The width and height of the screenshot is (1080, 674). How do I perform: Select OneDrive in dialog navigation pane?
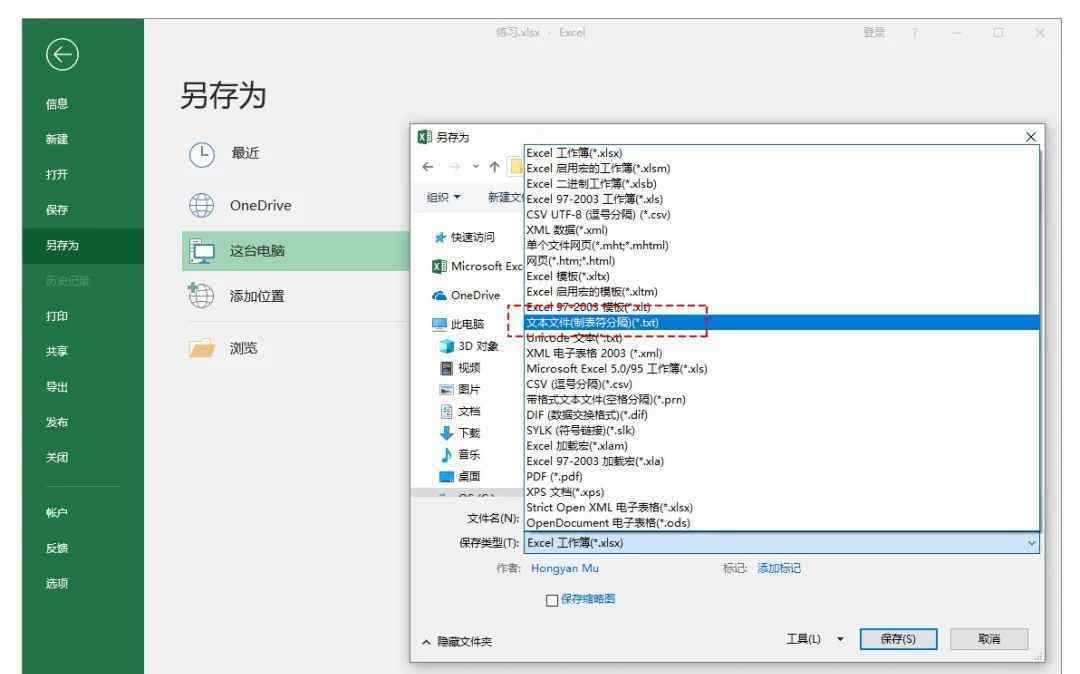click(x=466, y=295)
